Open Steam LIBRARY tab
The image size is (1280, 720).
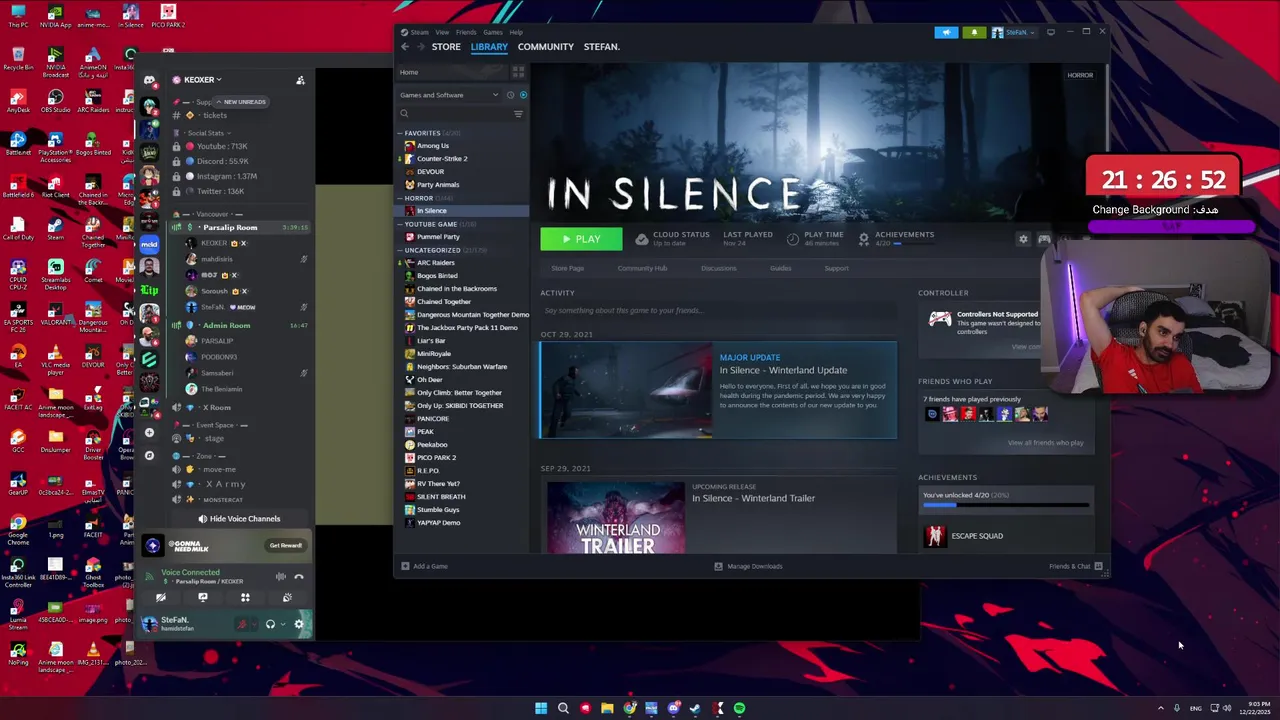[x=489, y=47]
